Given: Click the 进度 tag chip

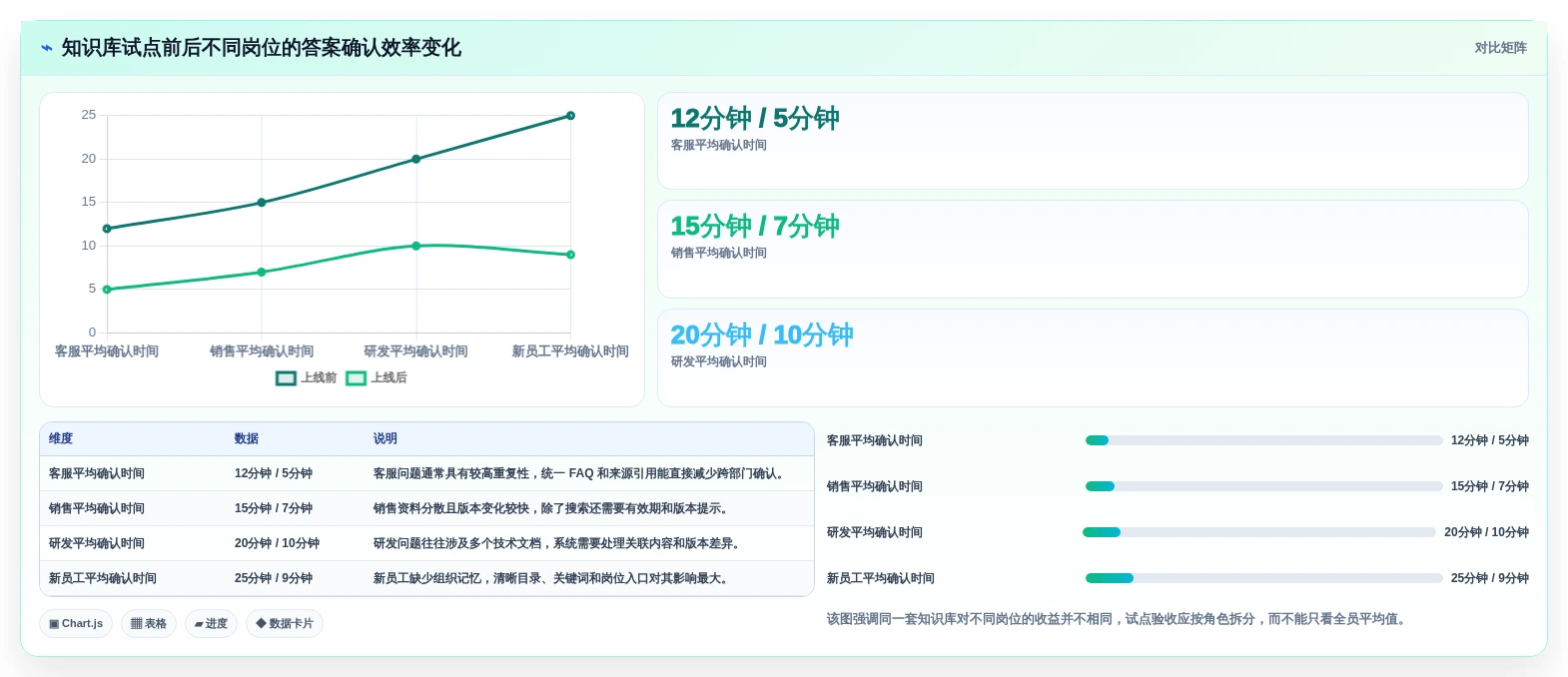Looking at the screenshot, I should (211, 623).
